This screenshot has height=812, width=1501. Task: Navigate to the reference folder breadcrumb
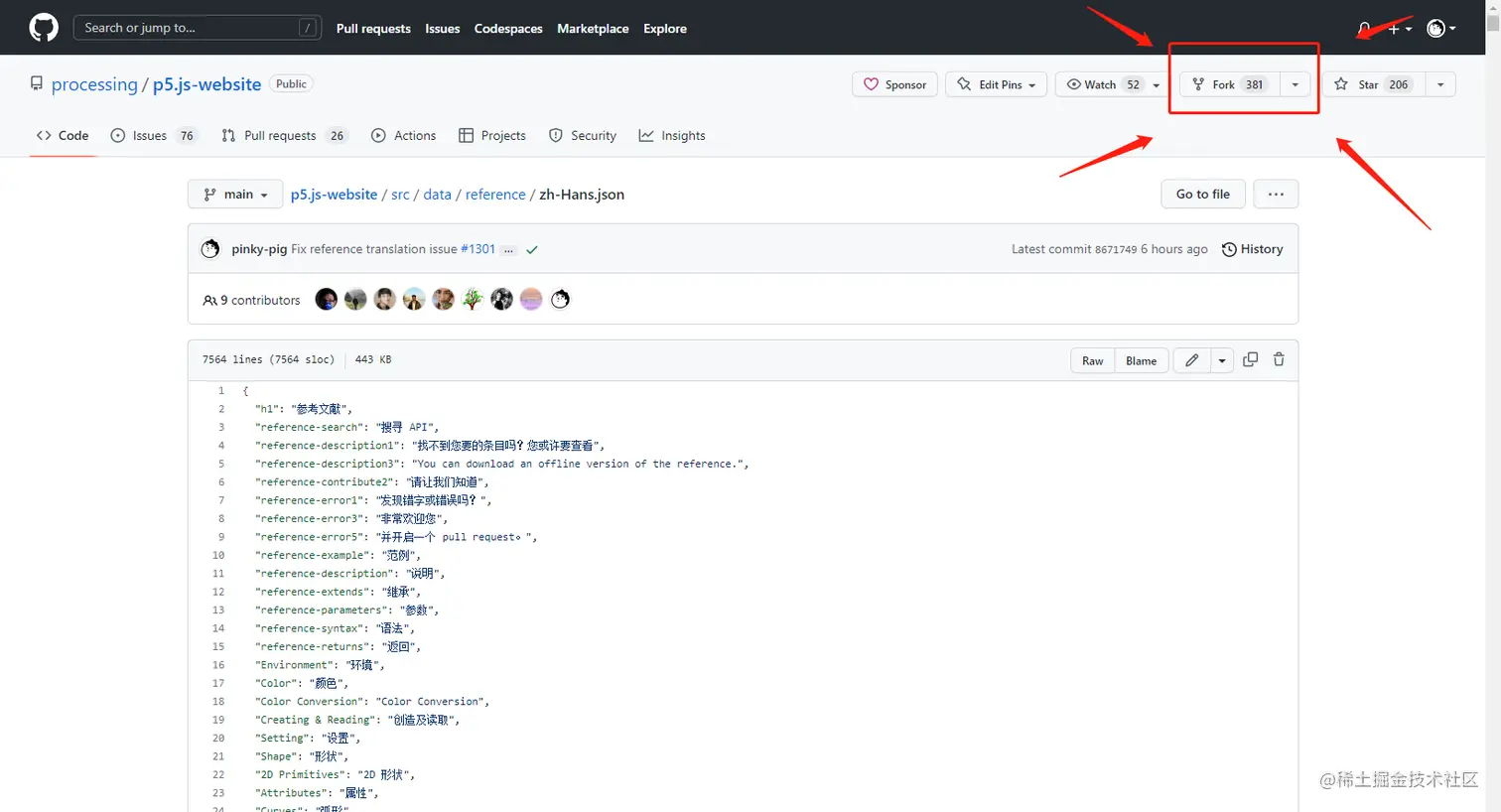coord(495,195)
